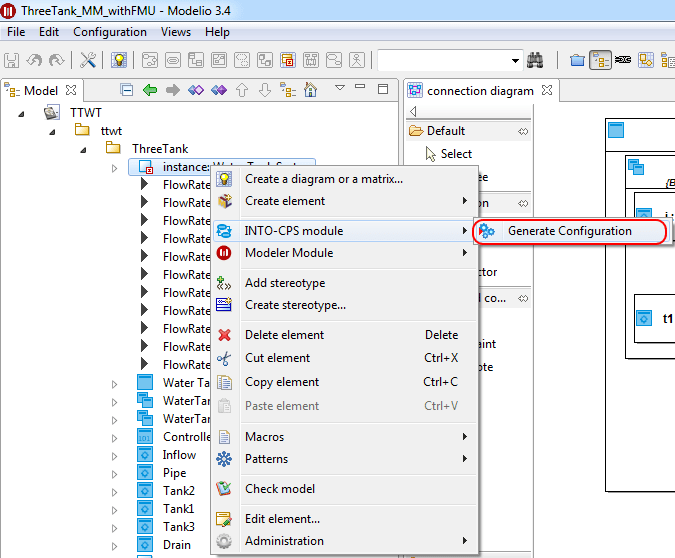Viewport: 675px width, 558px height.
Task: Open the Administration submenu
Action: click(345, 541)
